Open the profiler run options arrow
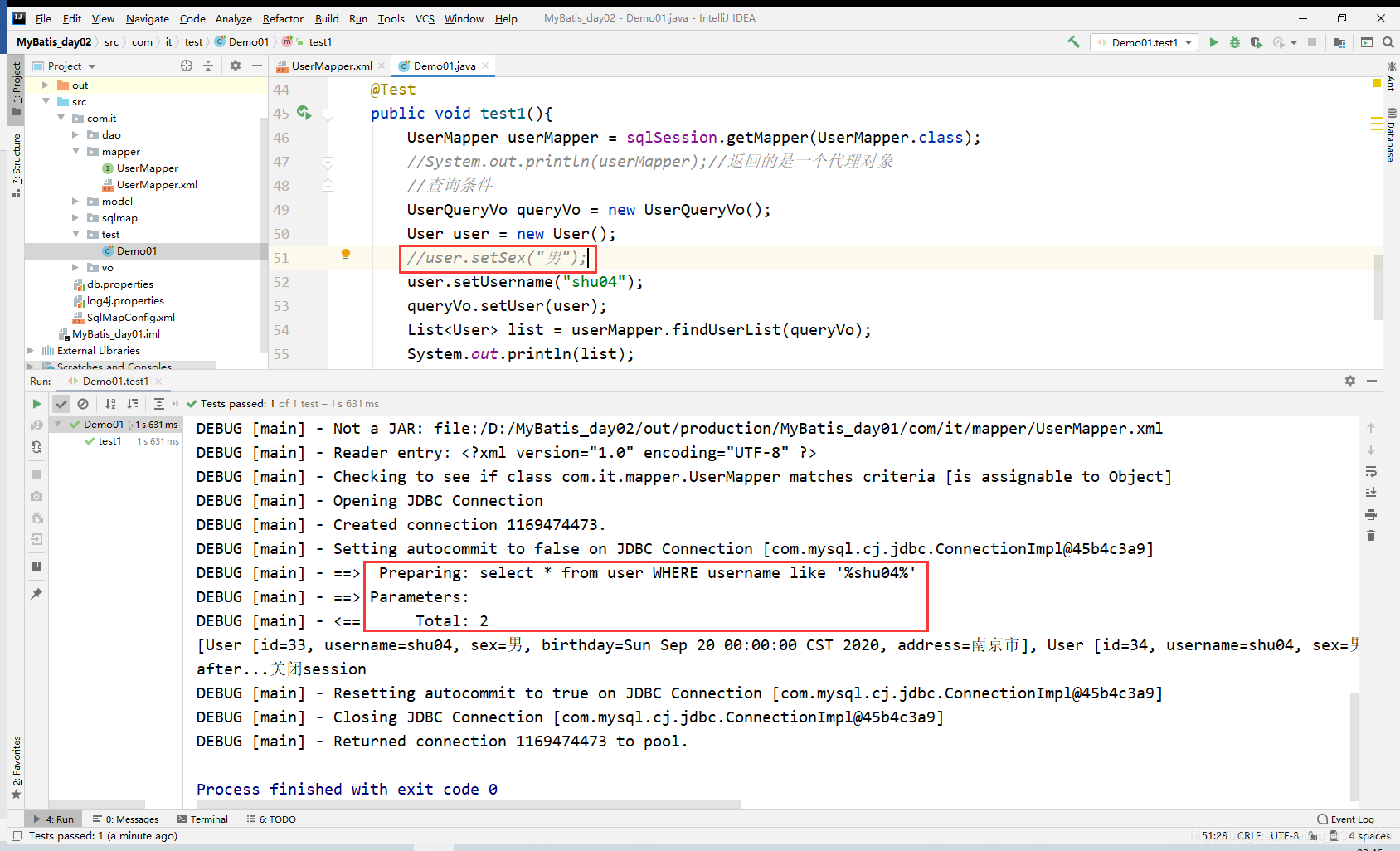Viewport: 1400px width, 851px height. click(1294, 43)
